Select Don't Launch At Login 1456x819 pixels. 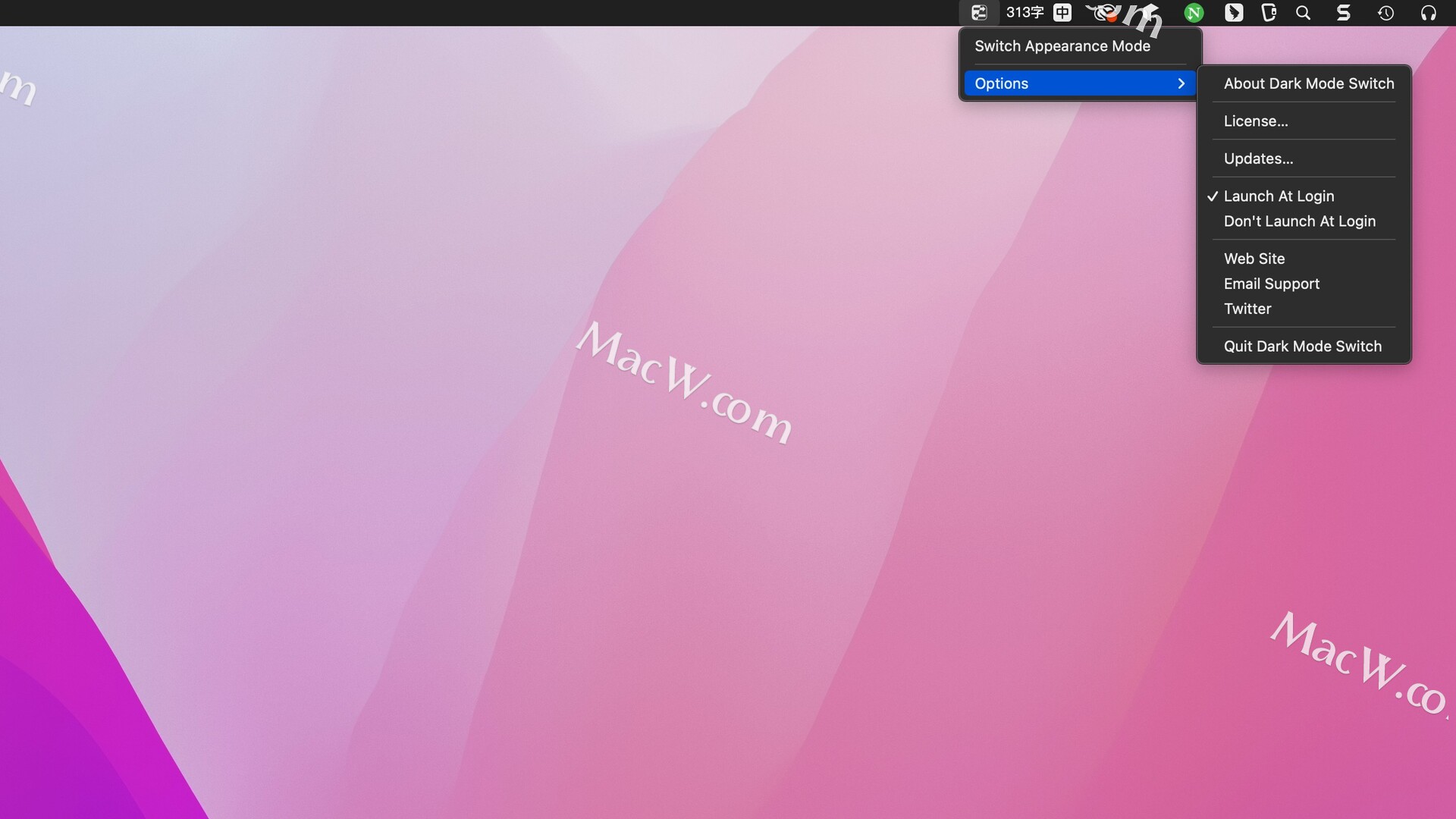[1304, 221]
